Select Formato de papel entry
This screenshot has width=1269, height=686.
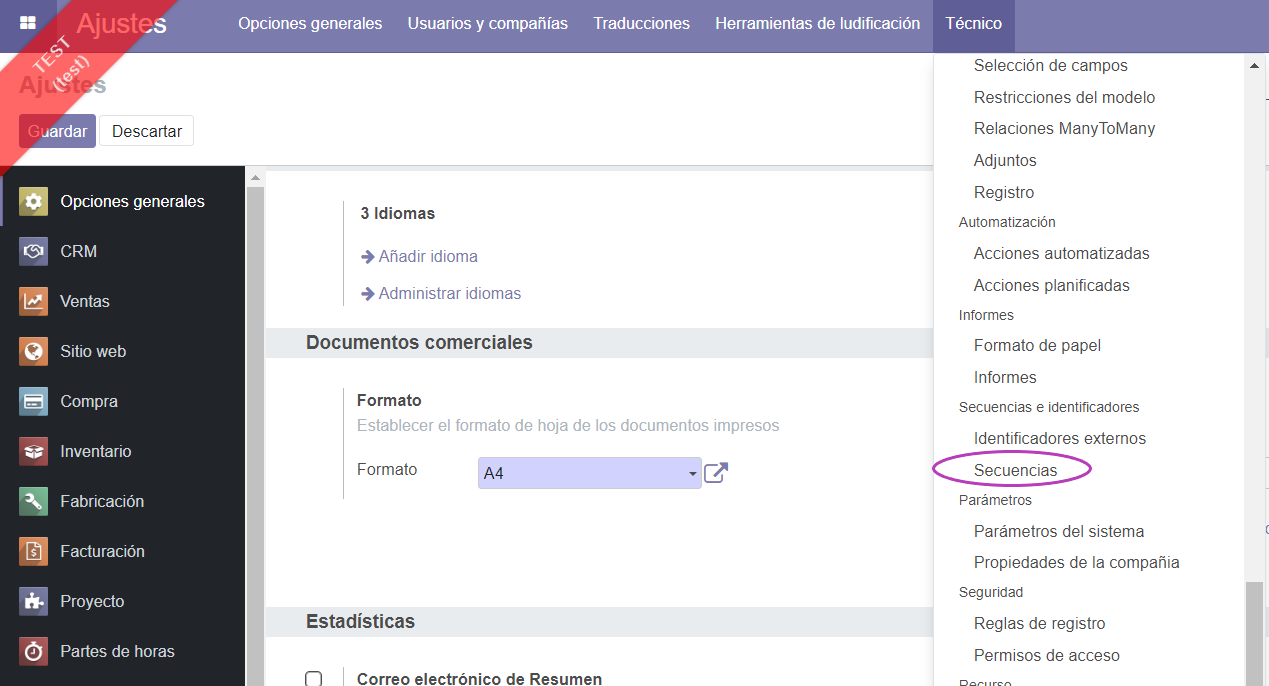click(1037, 346)
